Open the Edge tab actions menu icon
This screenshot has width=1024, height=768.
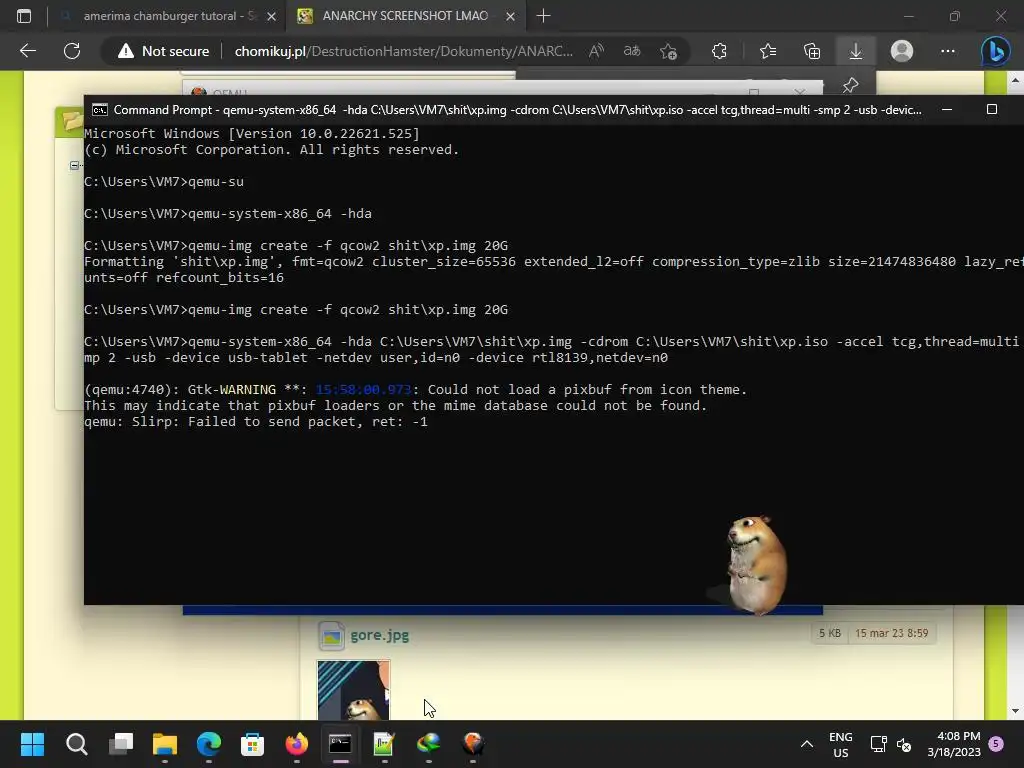24,16
